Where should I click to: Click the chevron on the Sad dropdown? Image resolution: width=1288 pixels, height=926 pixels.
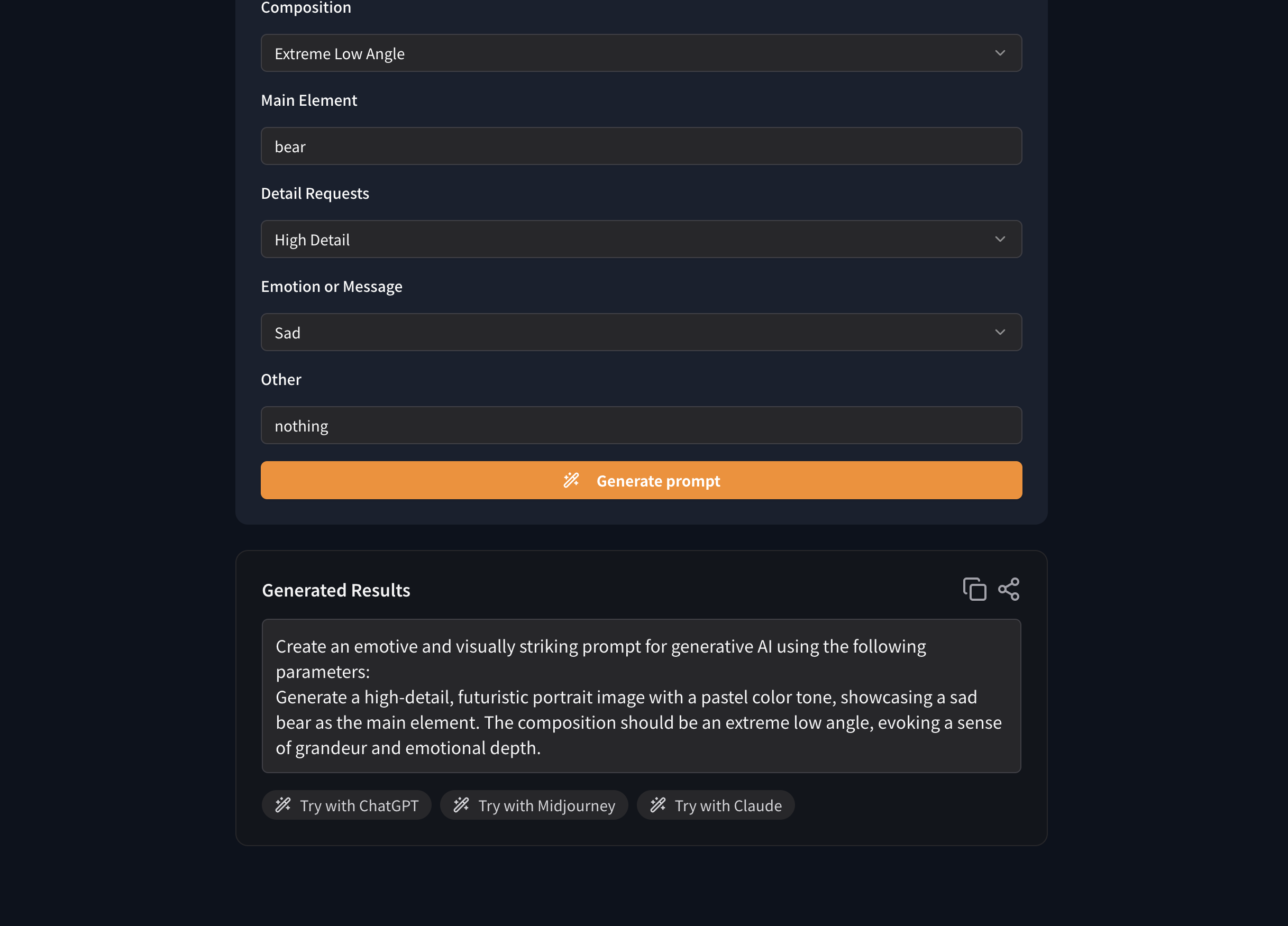1000,332
